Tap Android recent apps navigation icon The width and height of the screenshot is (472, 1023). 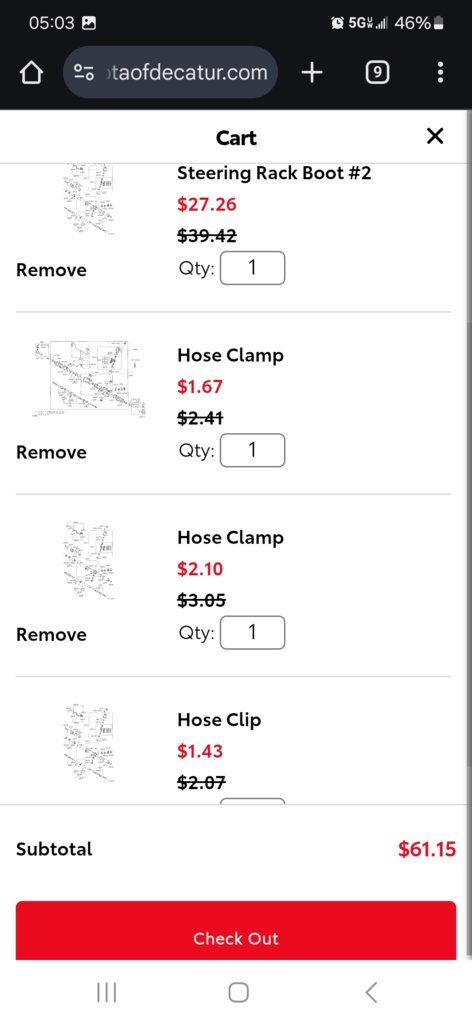106,992
